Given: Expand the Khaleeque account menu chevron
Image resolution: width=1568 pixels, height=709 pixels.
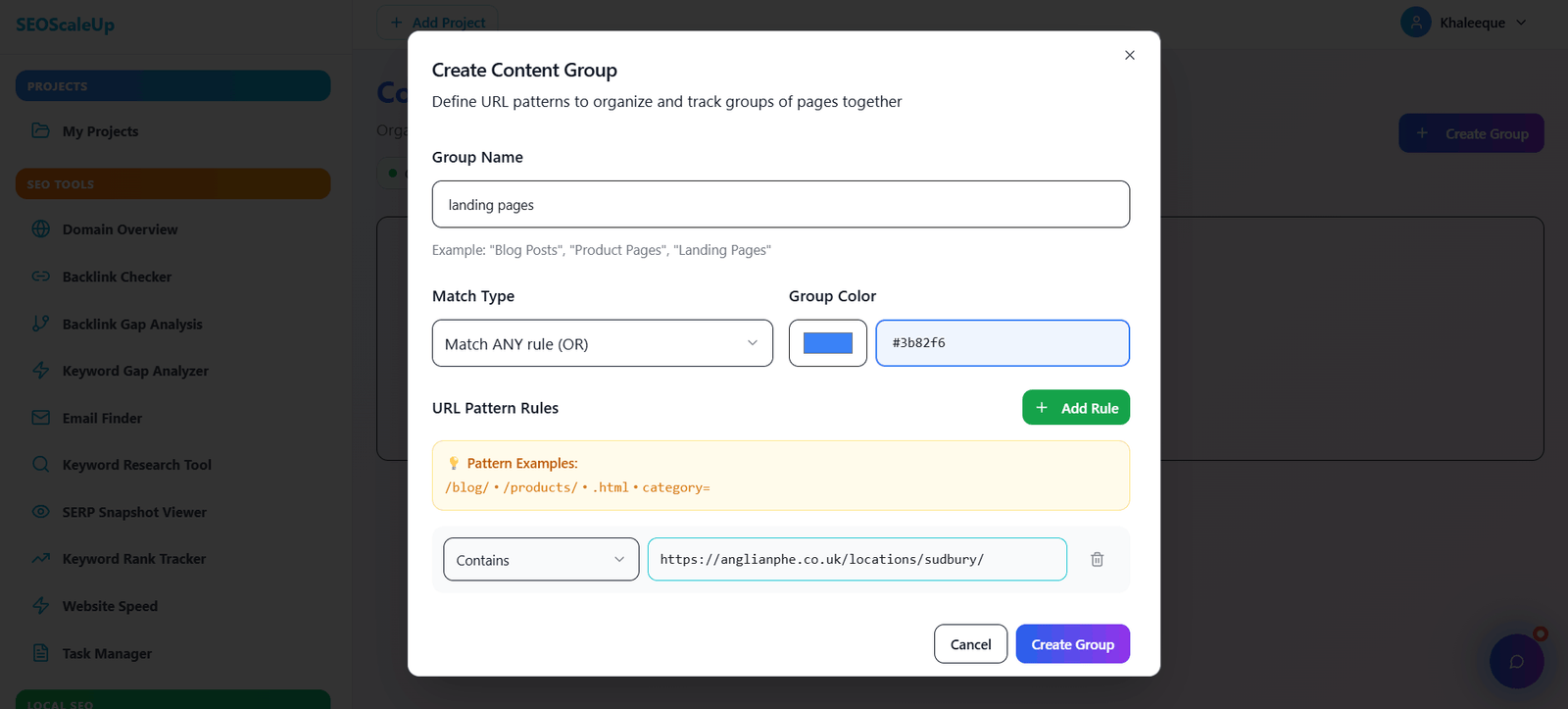Looking at the screenshot, I should click(x=1521, y=23).
